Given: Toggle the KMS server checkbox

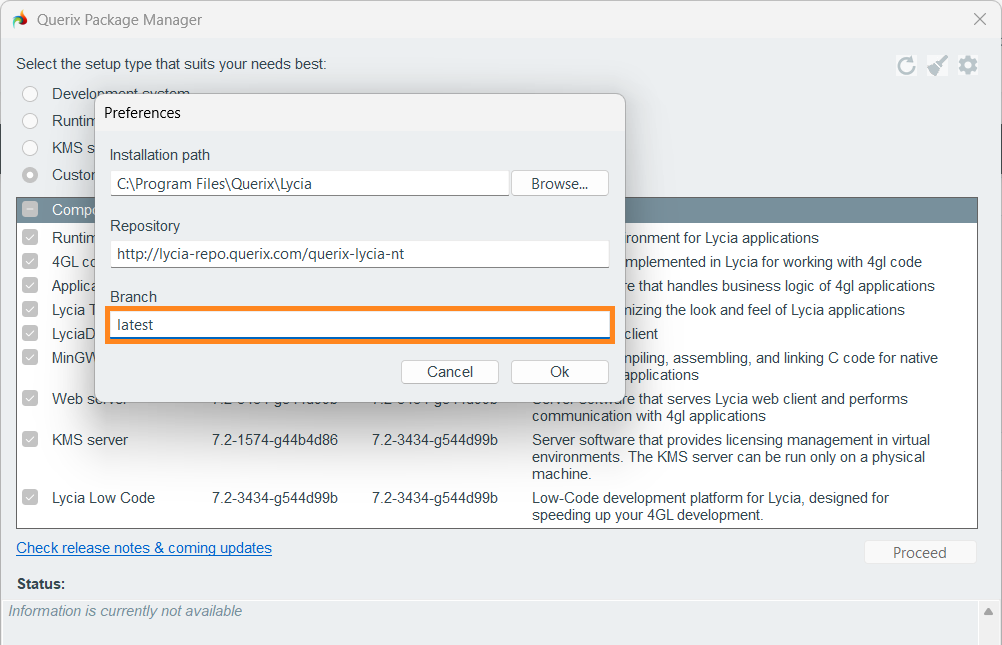Looking at the screenshot, I should 31,440.
